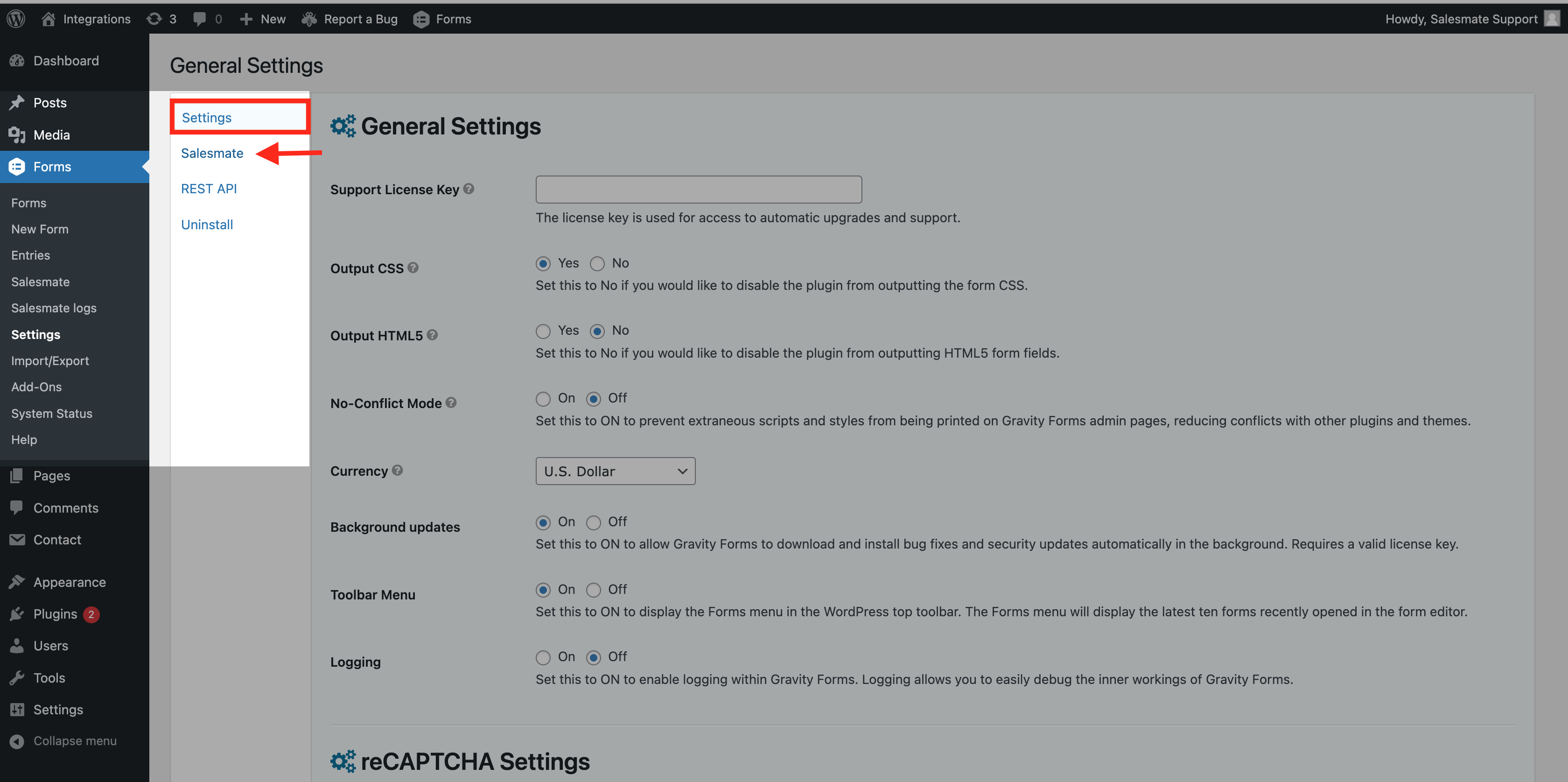Select No for Output HTML5
This screenshot has width=1568, height=782.
point(597,331)
